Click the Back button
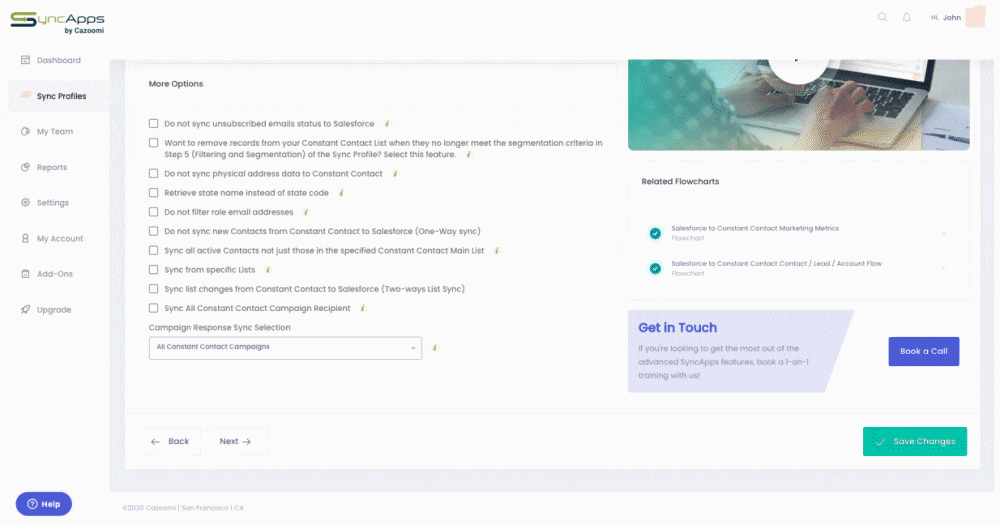1000x525 pixels. tap(170, 441)
